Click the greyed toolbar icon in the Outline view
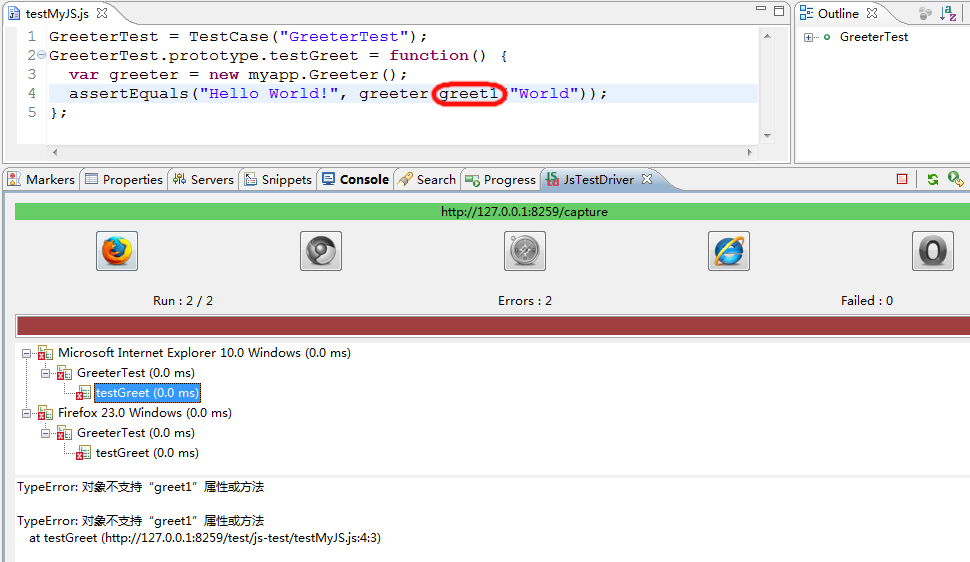Viewport: 970px width, 562px height. [x=925, y=13]
